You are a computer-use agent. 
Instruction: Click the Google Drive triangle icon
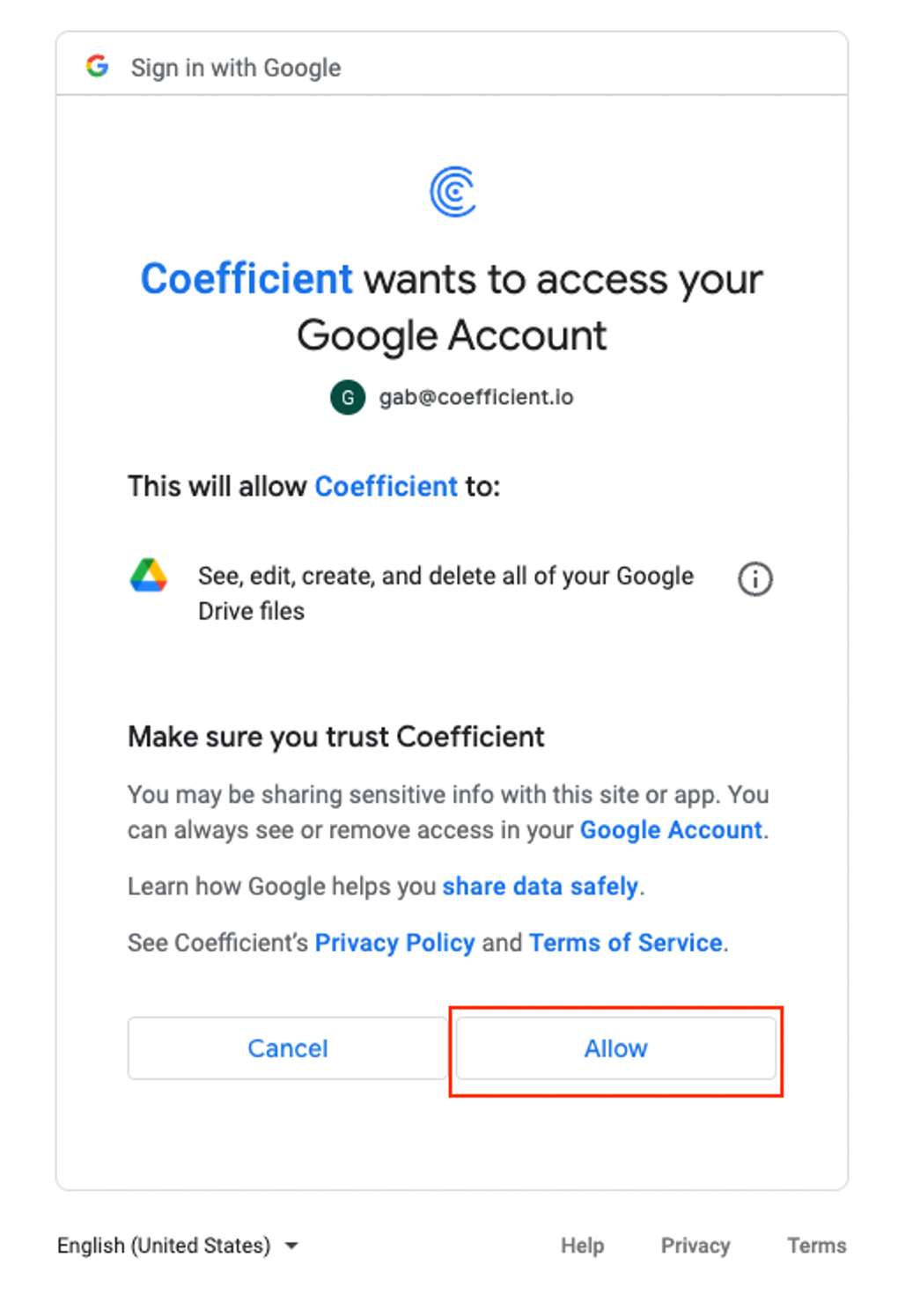coord(149,576)
